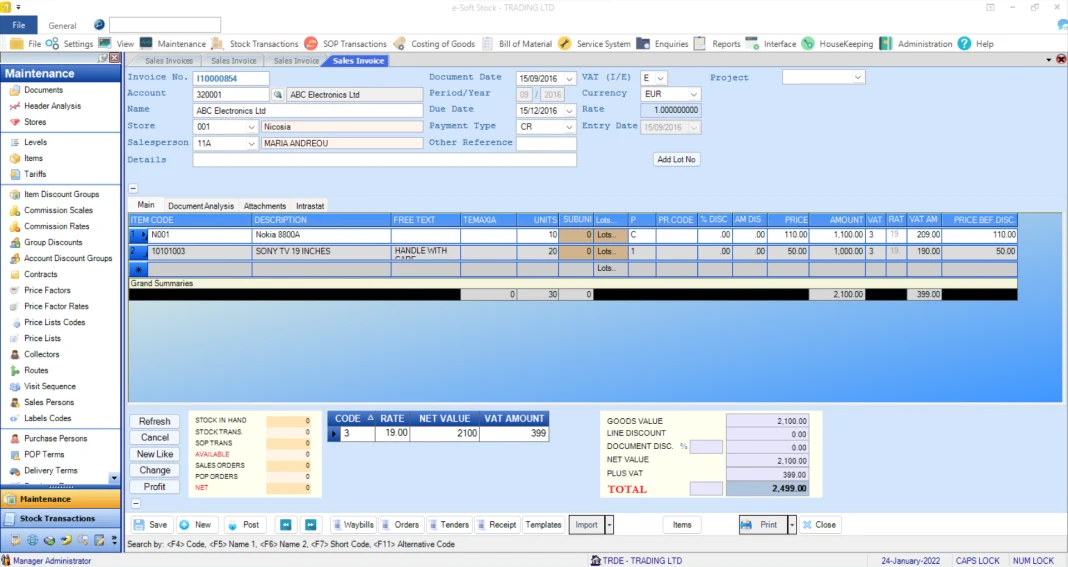Go to next record arrow icon
The width and height of the screenshot is (1068, 567).
pyautogui.click(x=311, y=525)
